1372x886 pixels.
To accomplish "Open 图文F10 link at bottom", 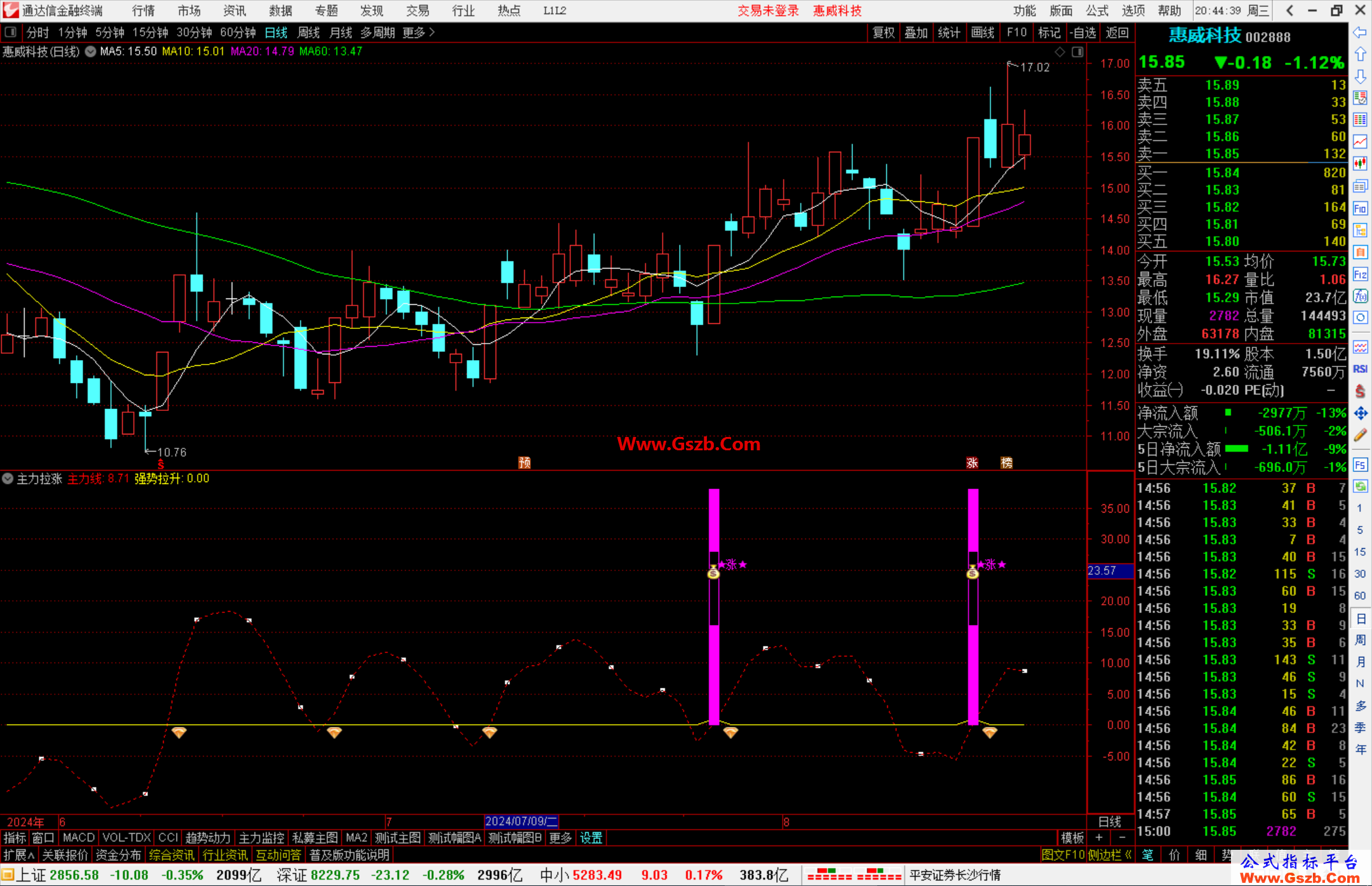I will (x=1063, y=855).
